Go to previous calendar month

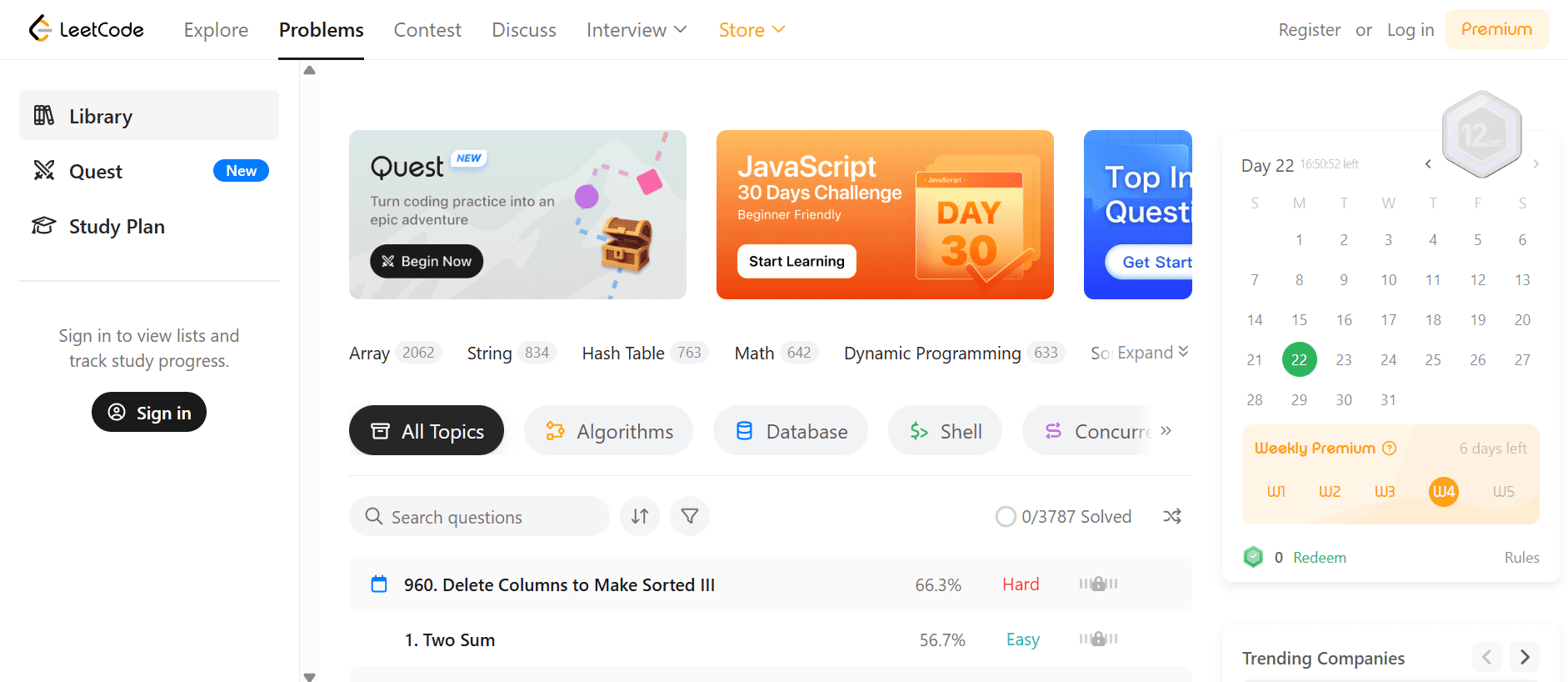pyautogui.click(x=1428, y=164)
